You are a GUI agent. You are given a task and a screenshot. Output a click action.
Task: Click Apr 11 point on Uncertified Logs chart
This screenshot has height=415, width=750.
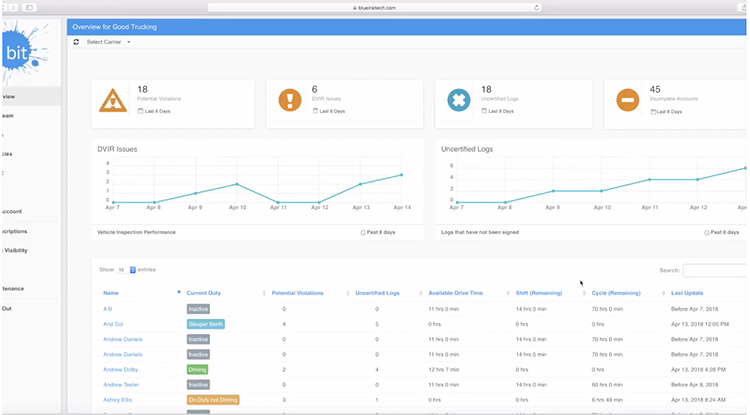point(650,180)
